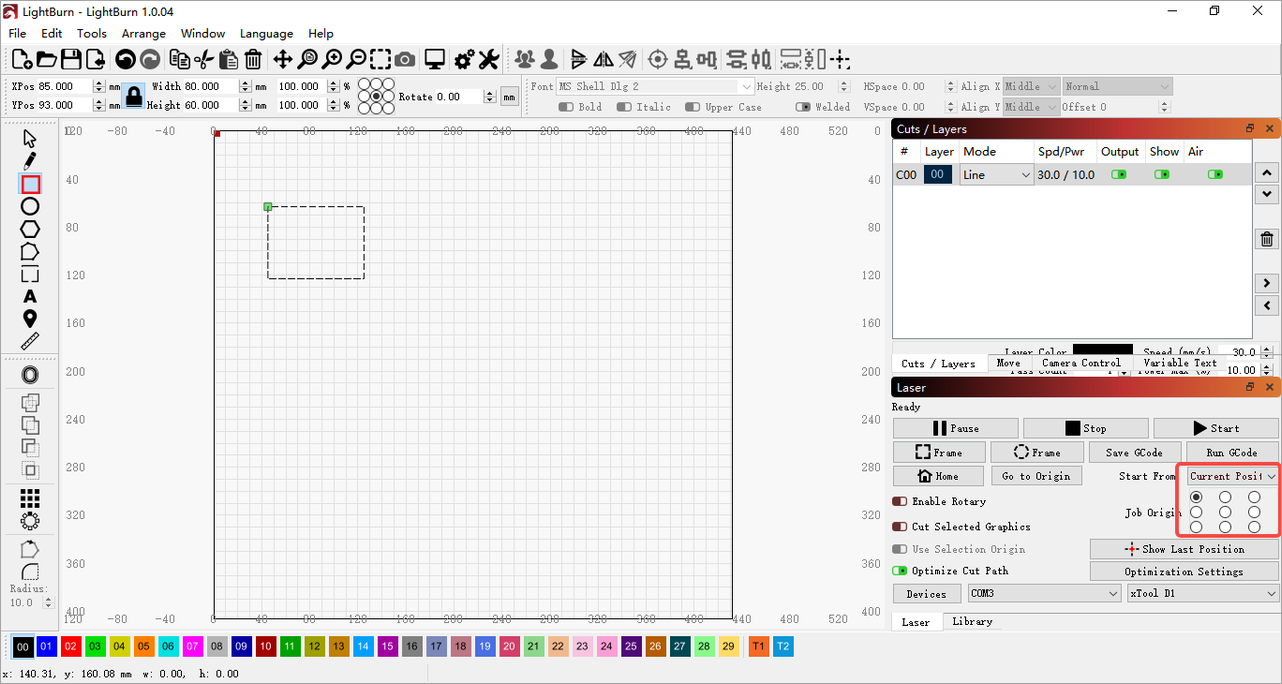Click the New file icon
This screenshot has width=1282, height=684.
tap(21, 60)
